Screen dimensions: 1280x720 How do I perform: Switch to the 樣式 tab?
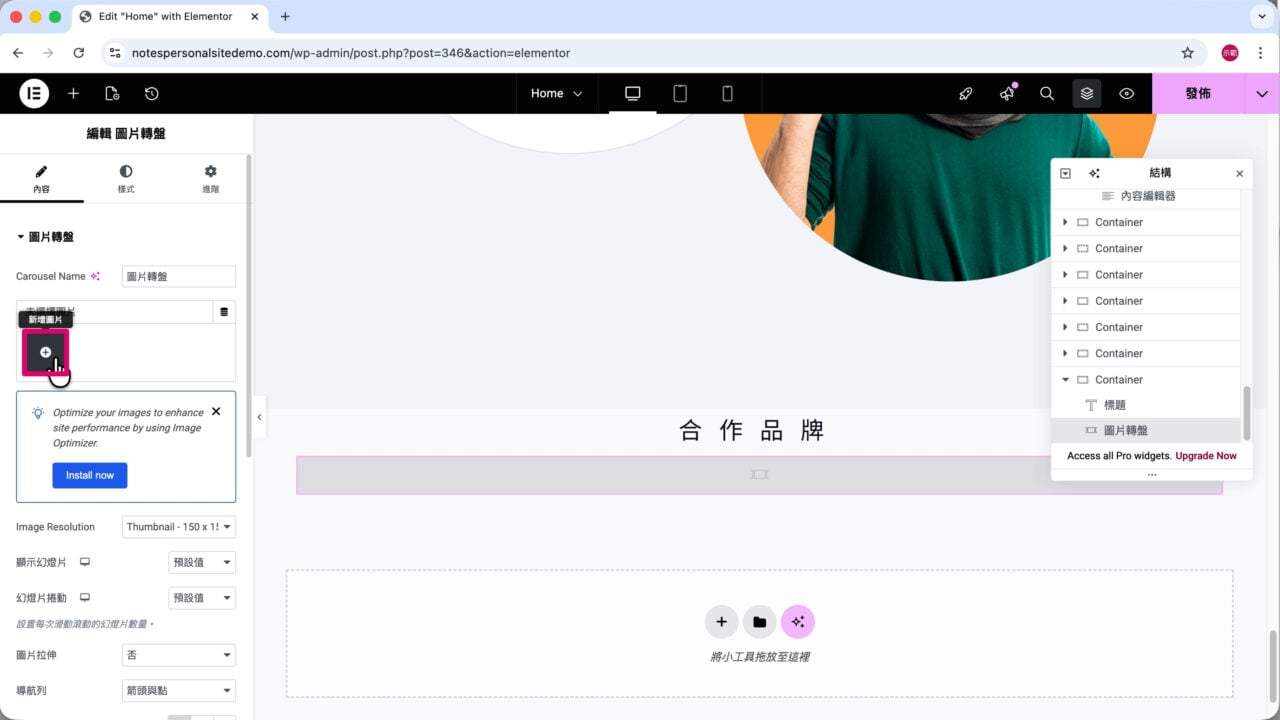coord(126,179)
